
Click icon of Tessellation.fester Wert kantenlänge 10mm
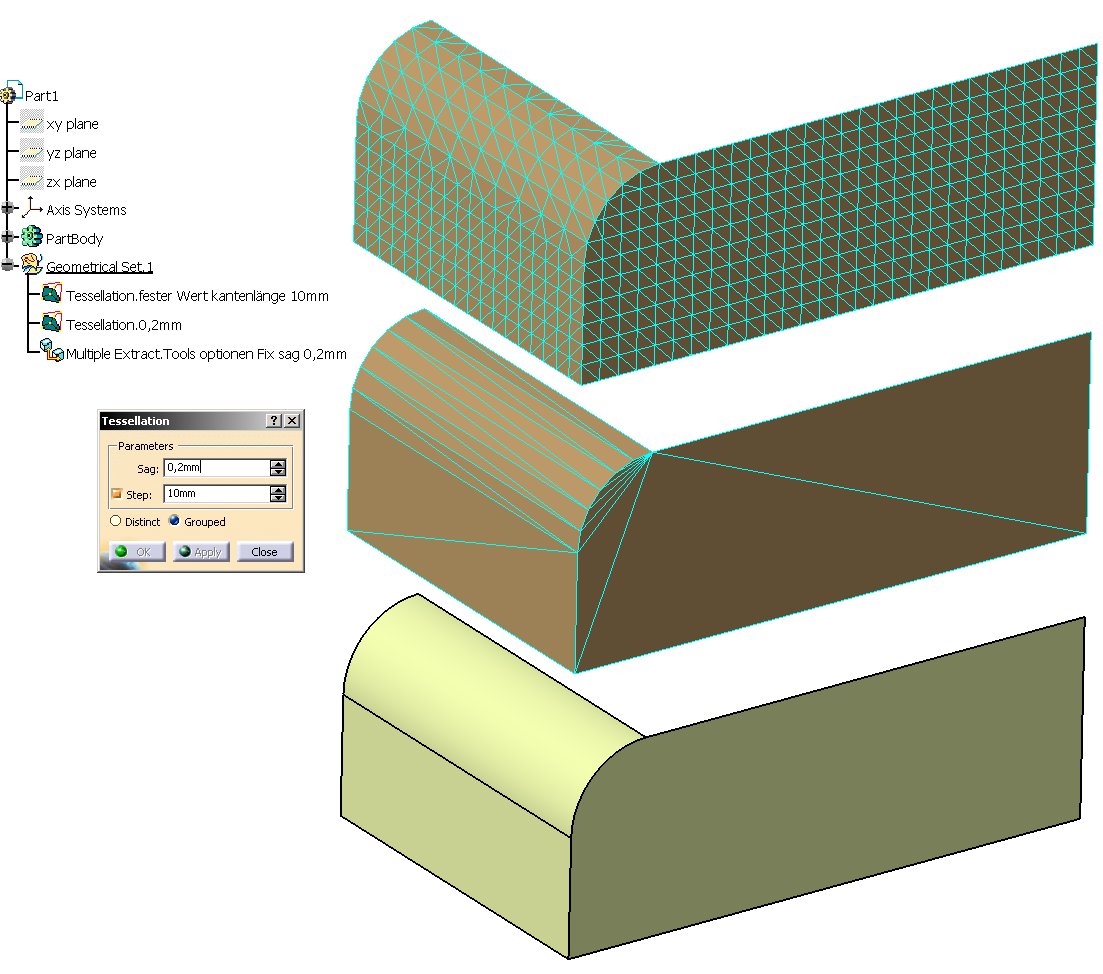(x=51, y=294)
